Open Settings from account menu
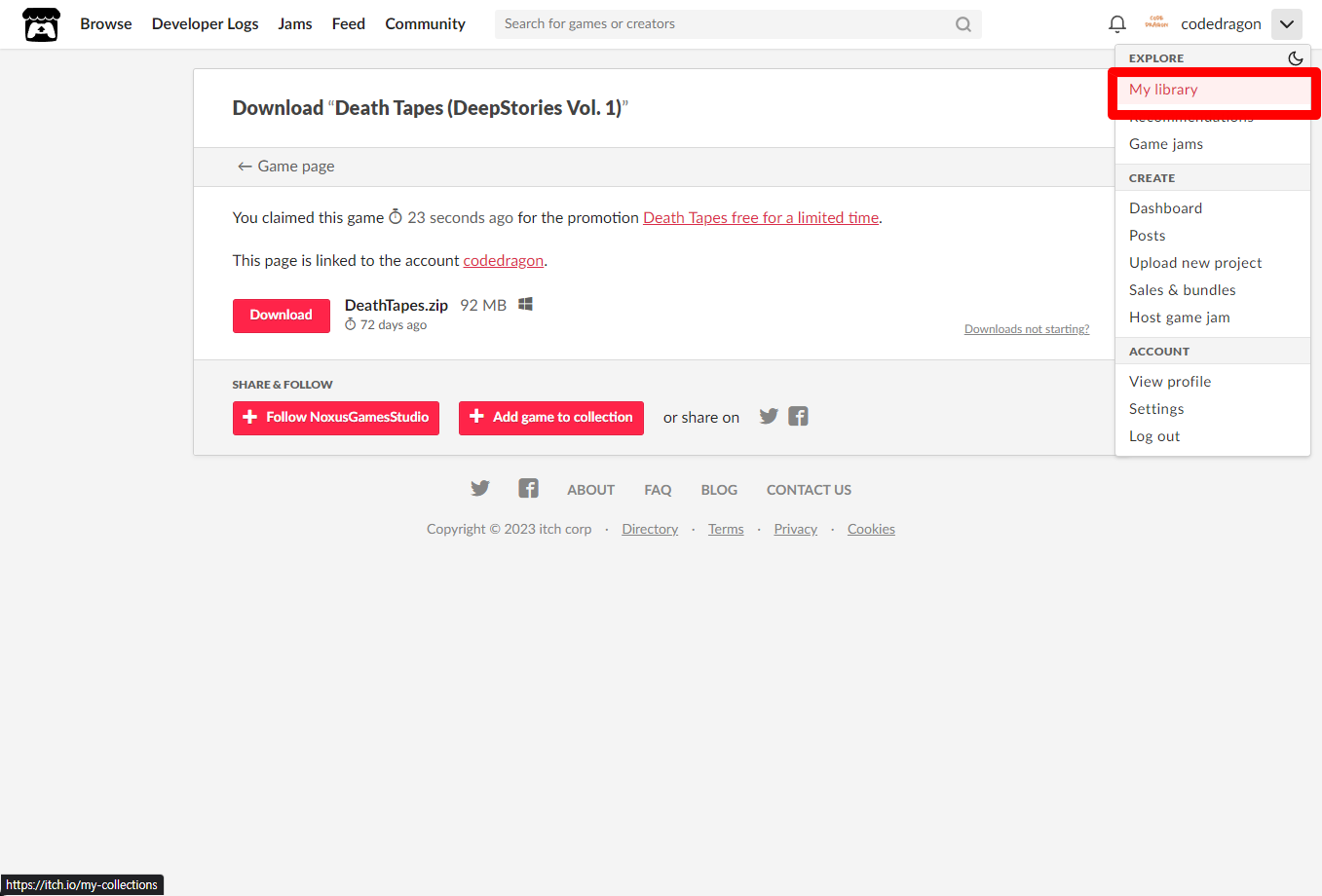This screenshot has width=1322, height=896. coord(1213,409)
